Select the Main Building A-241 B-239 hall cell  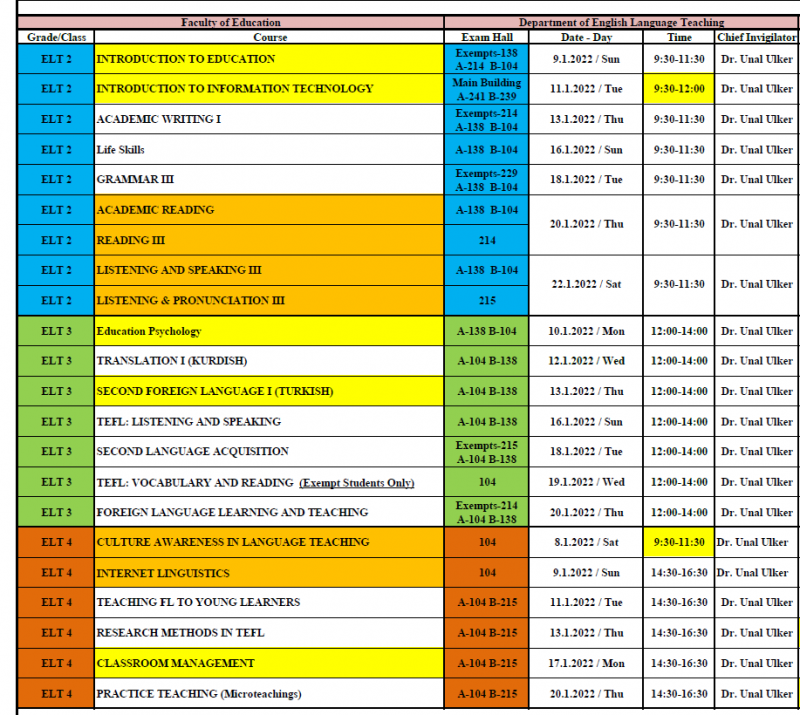tap(487, 88)
